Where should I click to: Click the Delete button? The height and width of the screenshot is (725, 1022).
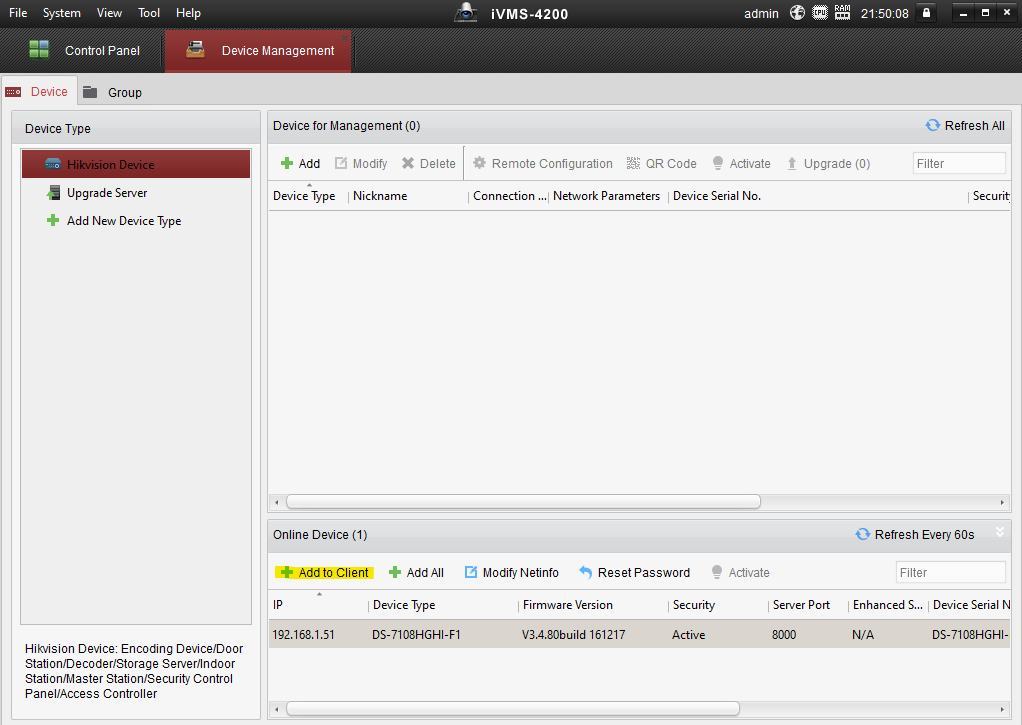pos(429,164)
